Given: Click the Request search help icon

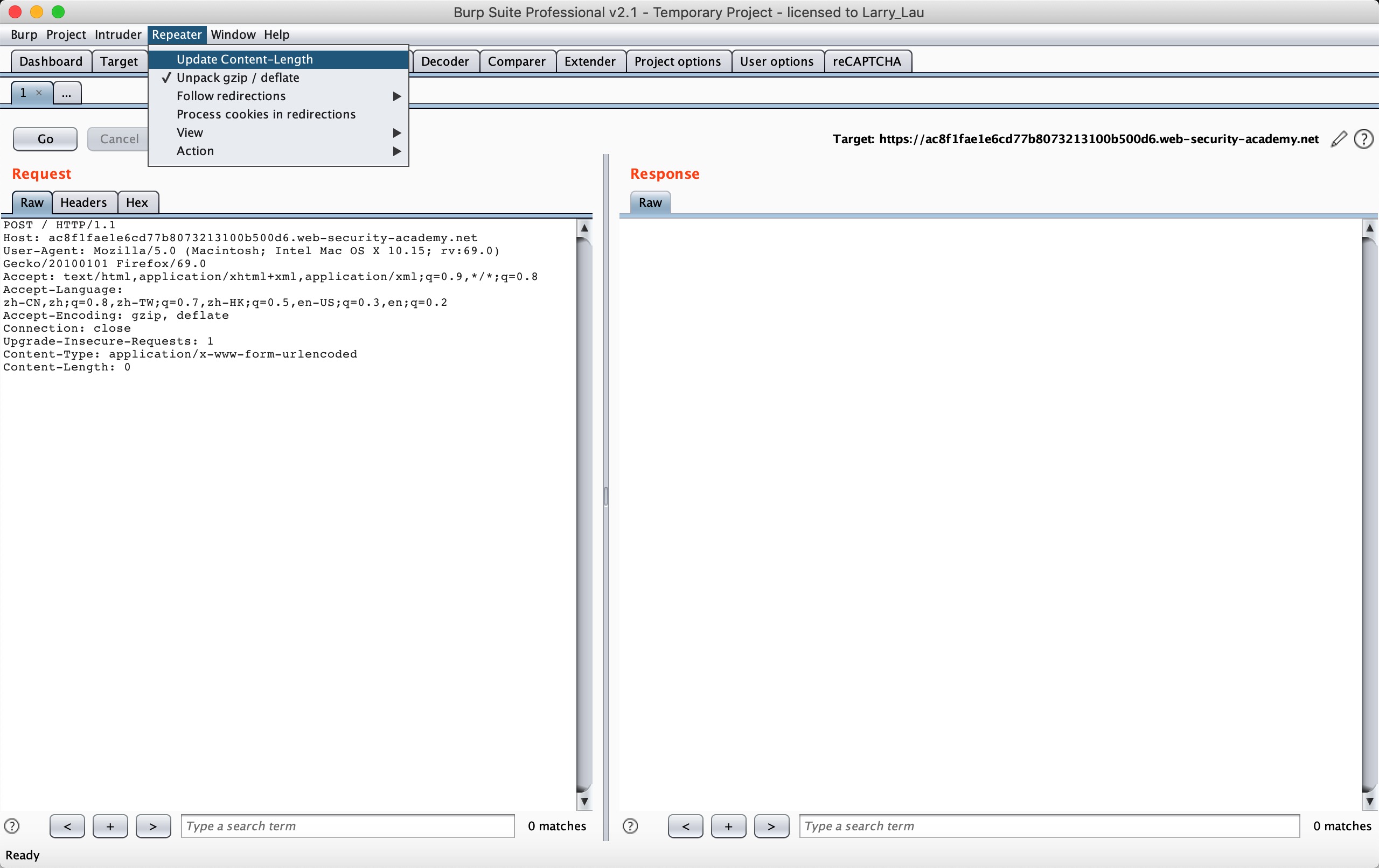Looking at the screenshot, I should tap(12, 825).
